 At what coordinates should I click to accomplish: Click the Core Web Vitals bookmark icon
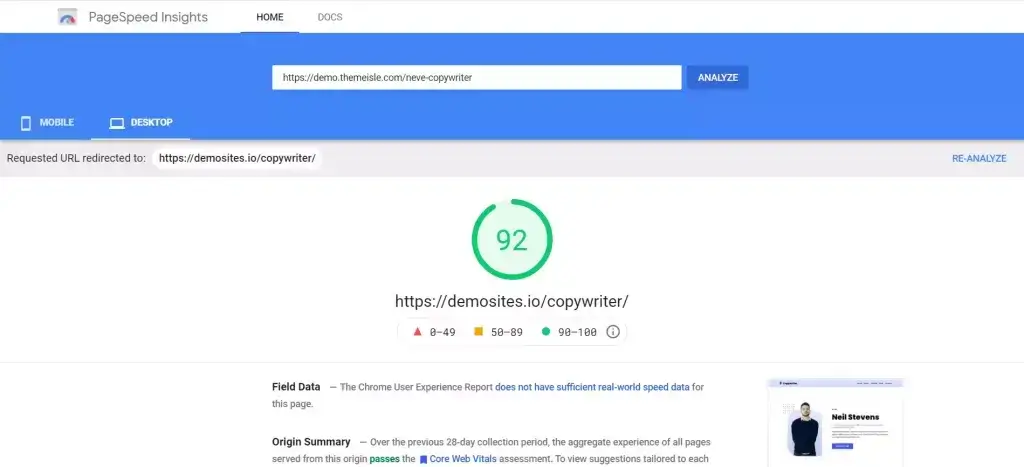click(423, 460)
